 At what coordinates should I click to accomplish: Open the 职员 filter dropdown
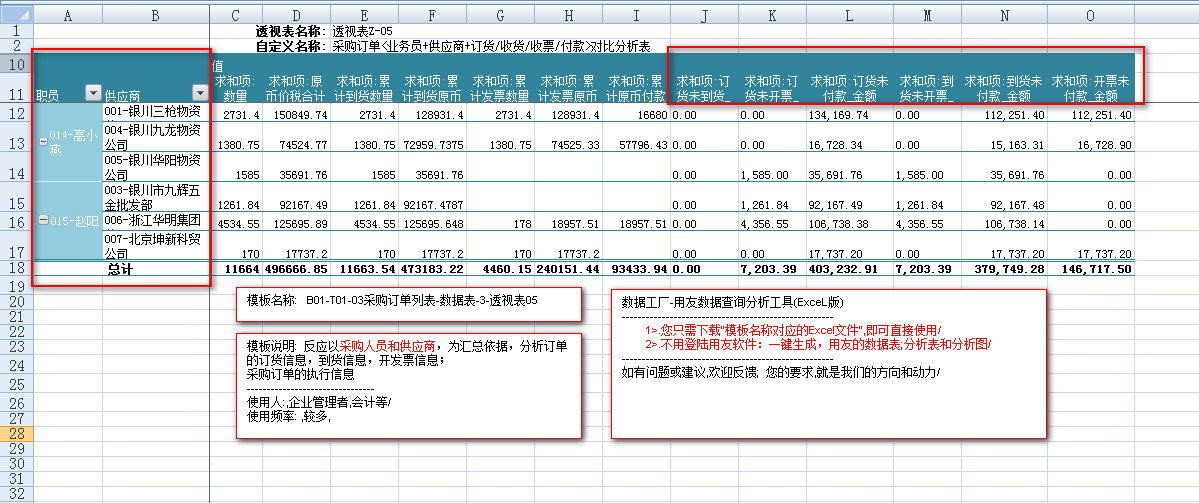tap(93, 93)
